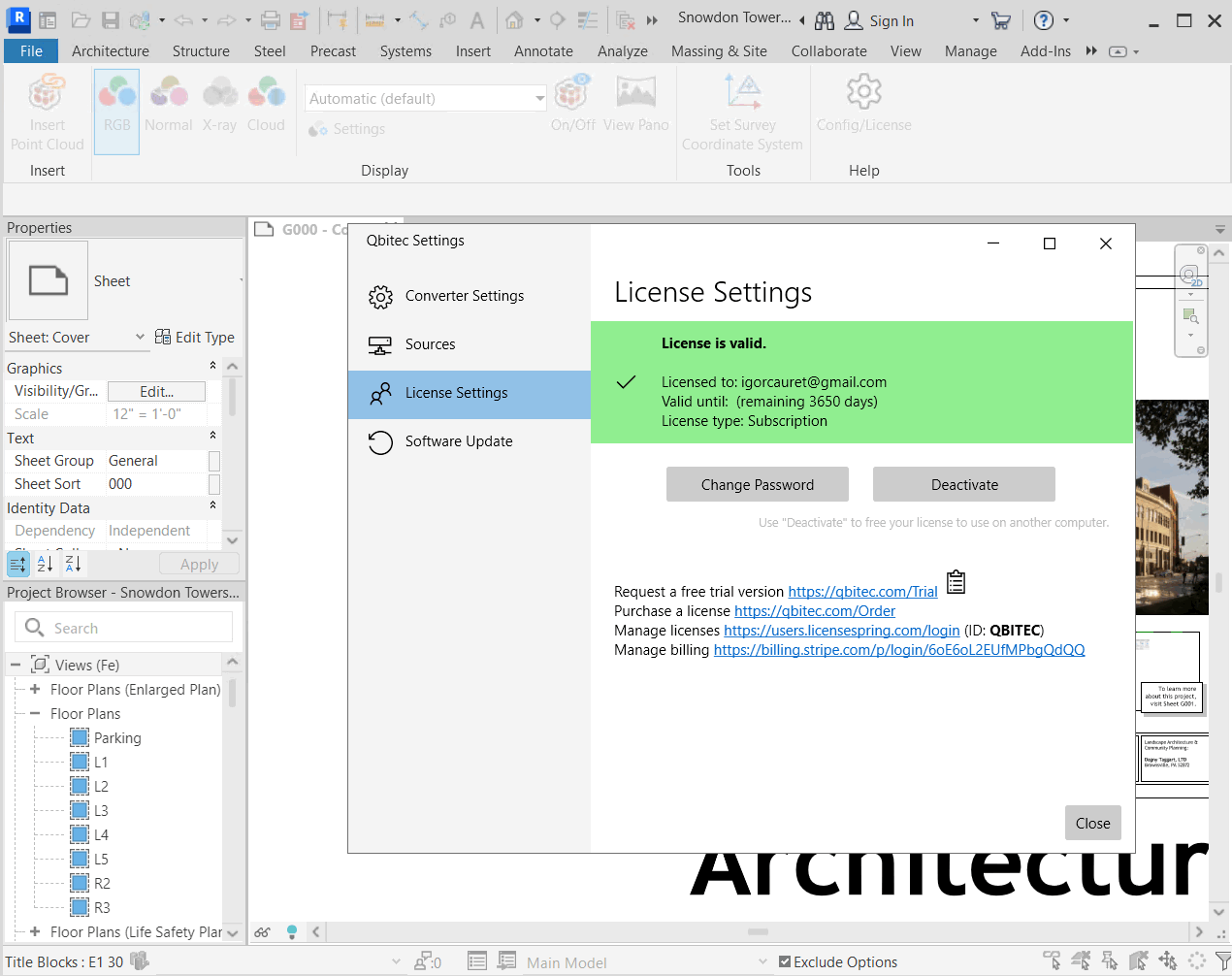Collapse the Text properties section
The width and height of the screenshot is (1232, 976).
pyautogui.click(x=212, y=437)
